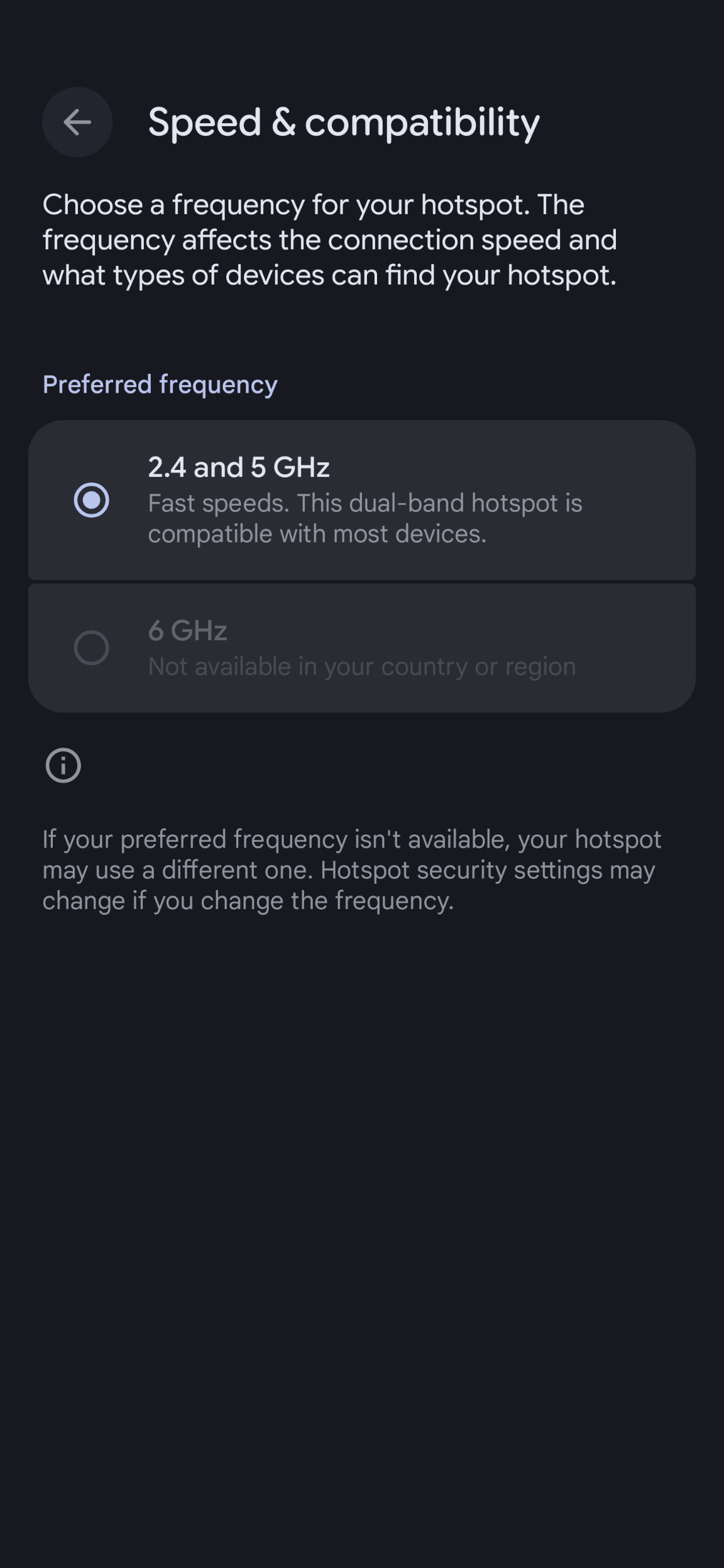Tap the Preferred frequency section header
This screenshot has width=724, height=1568.
point(160,384)
